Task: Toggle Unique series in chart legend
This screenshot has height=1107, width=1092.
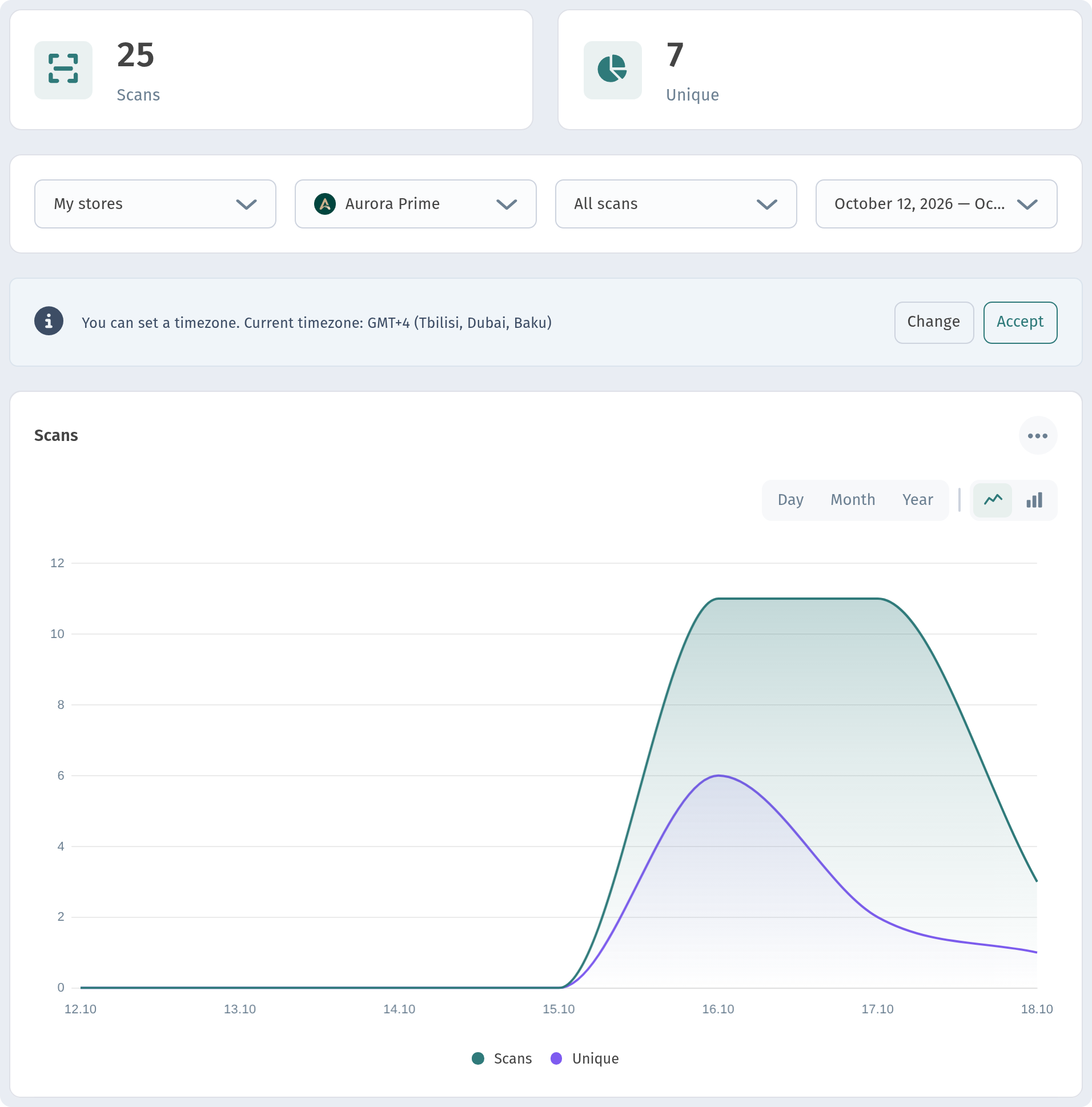Action: point(584,1058)
